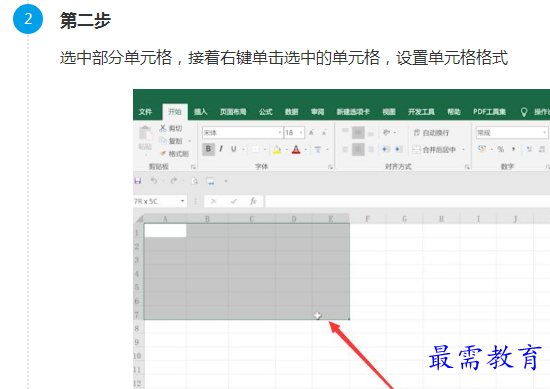
Task: Switch to the Formulas (公式) tab
Action: [x=266, y=112]
